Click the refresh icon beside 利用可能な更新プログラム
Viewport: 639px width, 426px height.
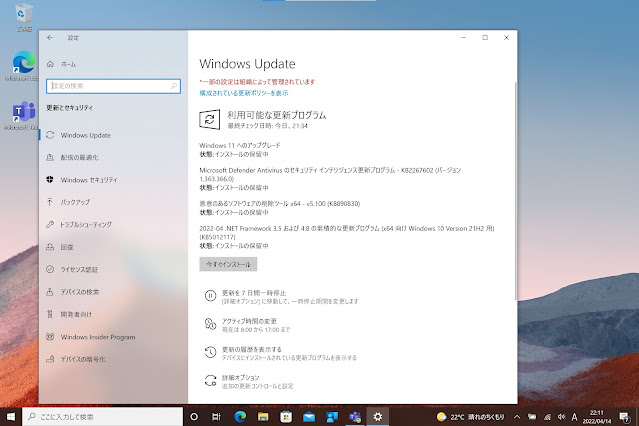tap(209, 119)
